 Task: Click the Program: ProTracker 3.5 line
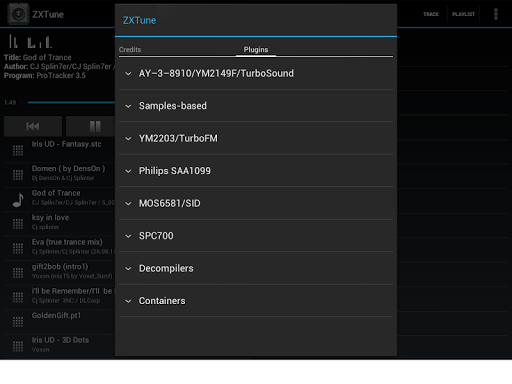(x=45, y=75)
